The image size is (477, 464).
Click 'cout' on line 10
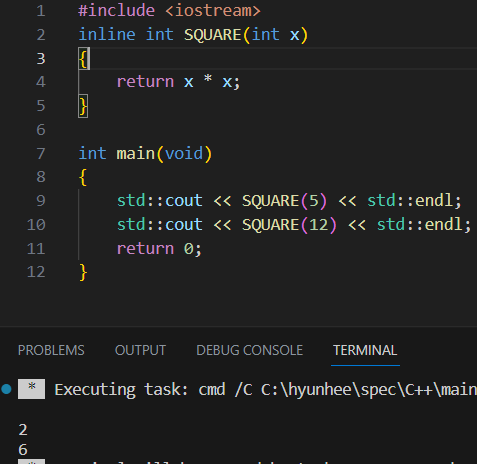(184, 225)
